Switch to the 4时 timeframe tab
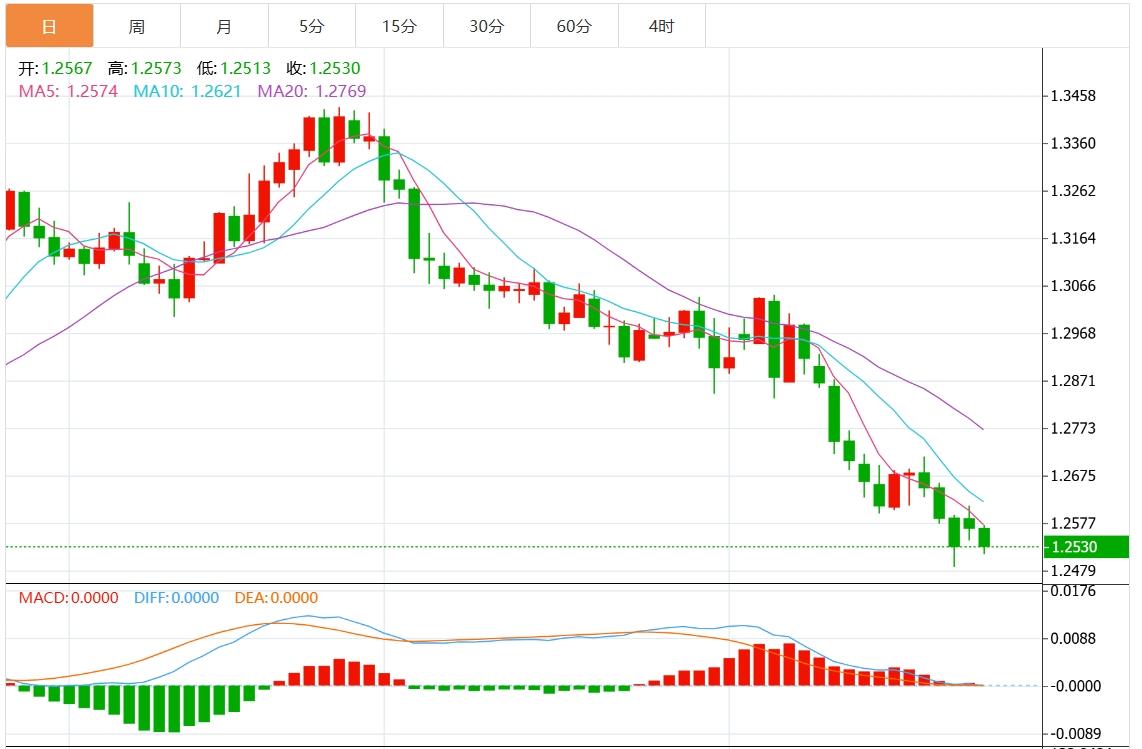 pyautogui.click(x=661, y=26)
